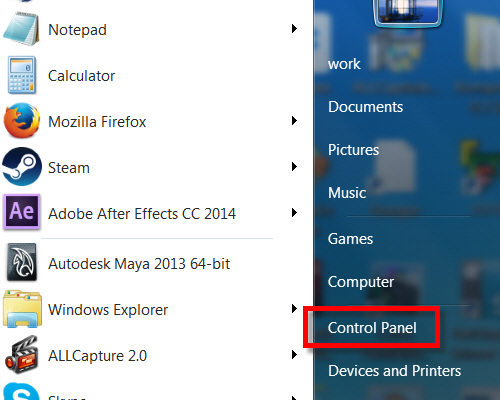Click the Computer menu entry
Screen dimensions: 500x400
[x=361, y=282]
